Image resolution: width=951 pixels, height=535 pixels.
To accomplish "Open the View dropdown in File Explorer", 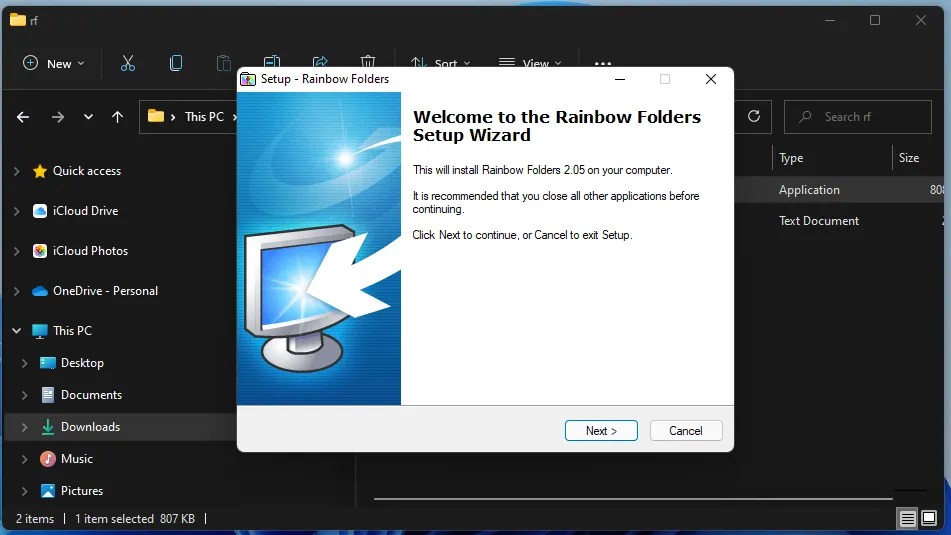I will click(530, 63).
